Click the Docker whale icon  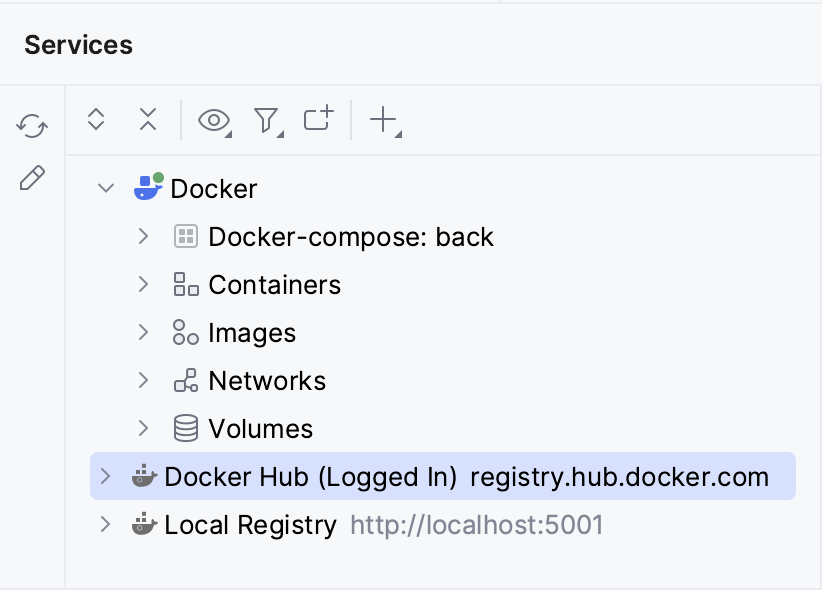[x=148, y=188]
